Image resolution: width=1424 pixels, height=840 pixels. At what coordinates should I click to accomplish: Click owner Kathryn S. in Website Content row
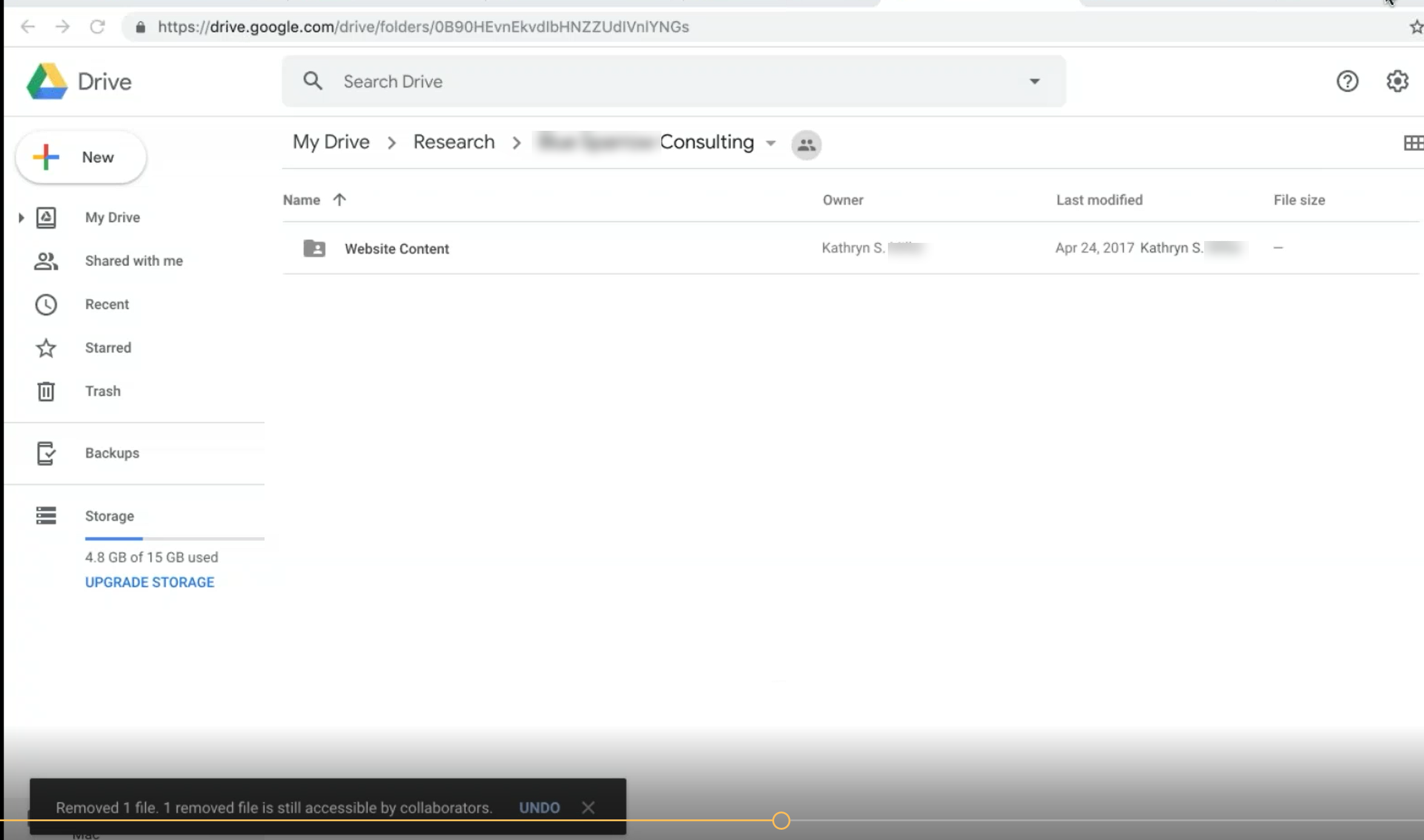tap(853, 248)
